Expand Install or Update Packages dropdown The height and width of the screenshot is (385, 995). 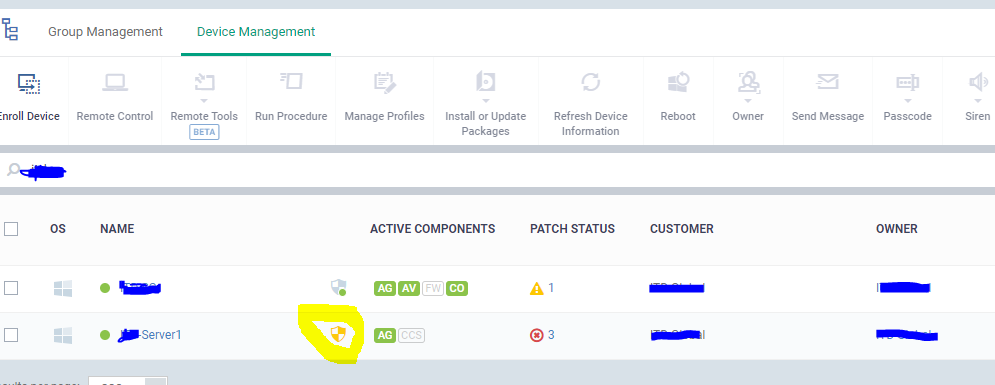coord(485,101)
